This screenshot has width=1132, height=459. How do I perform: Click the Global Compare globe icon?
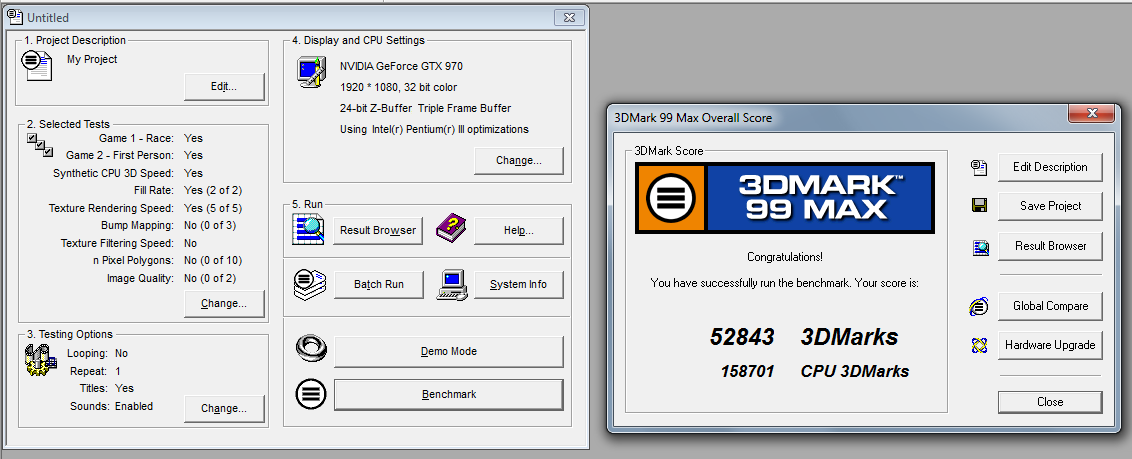(x=979, y=307)
